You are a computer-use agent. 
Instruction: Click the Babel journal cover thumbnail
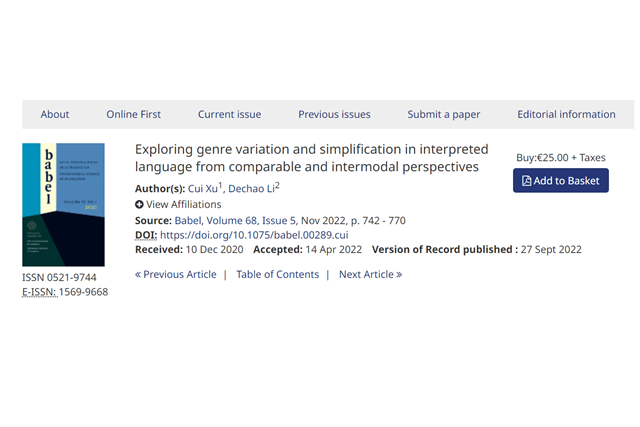(x=63, y=204)
